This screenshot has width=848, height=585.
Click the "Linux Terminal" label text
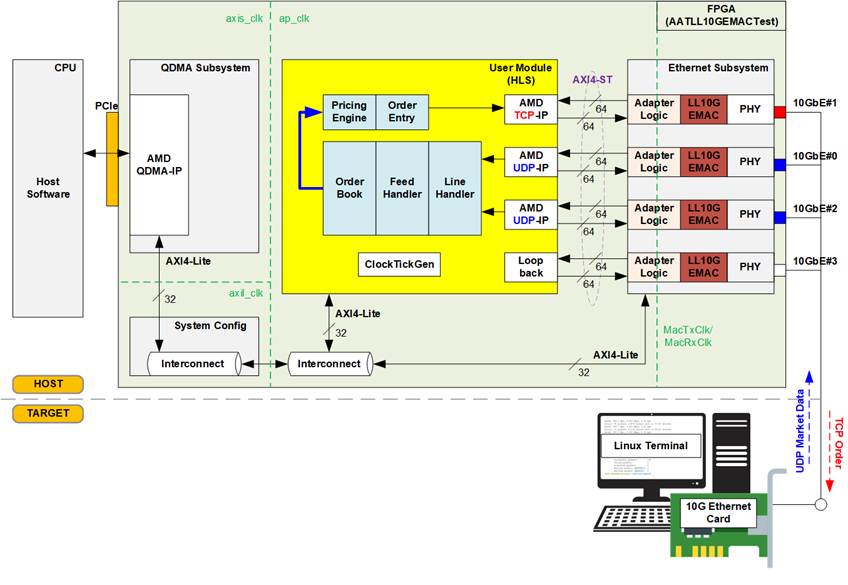pos(651,446)
